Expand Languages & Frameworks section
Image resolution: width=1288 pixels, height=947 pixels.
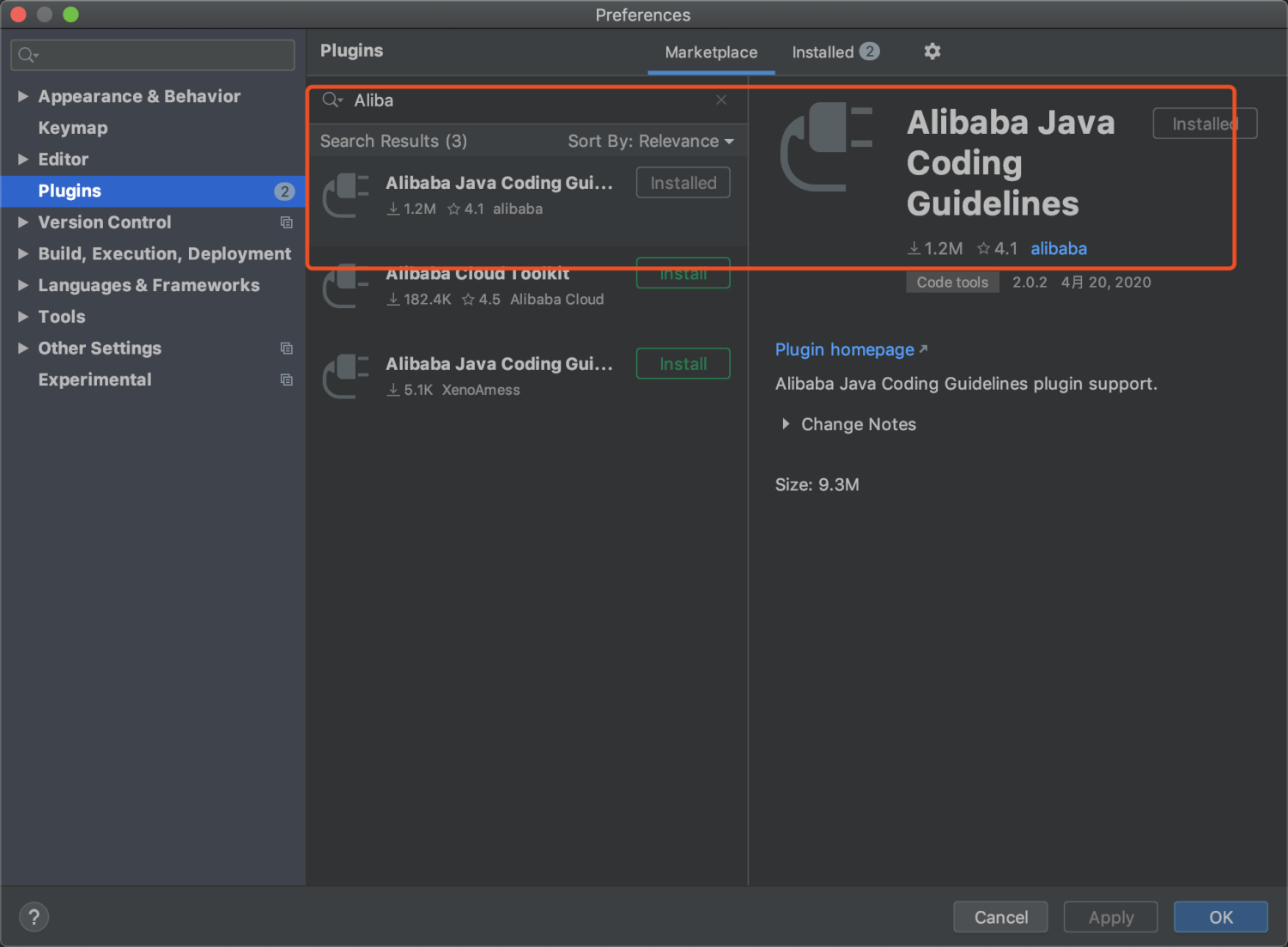pos(23,285)
